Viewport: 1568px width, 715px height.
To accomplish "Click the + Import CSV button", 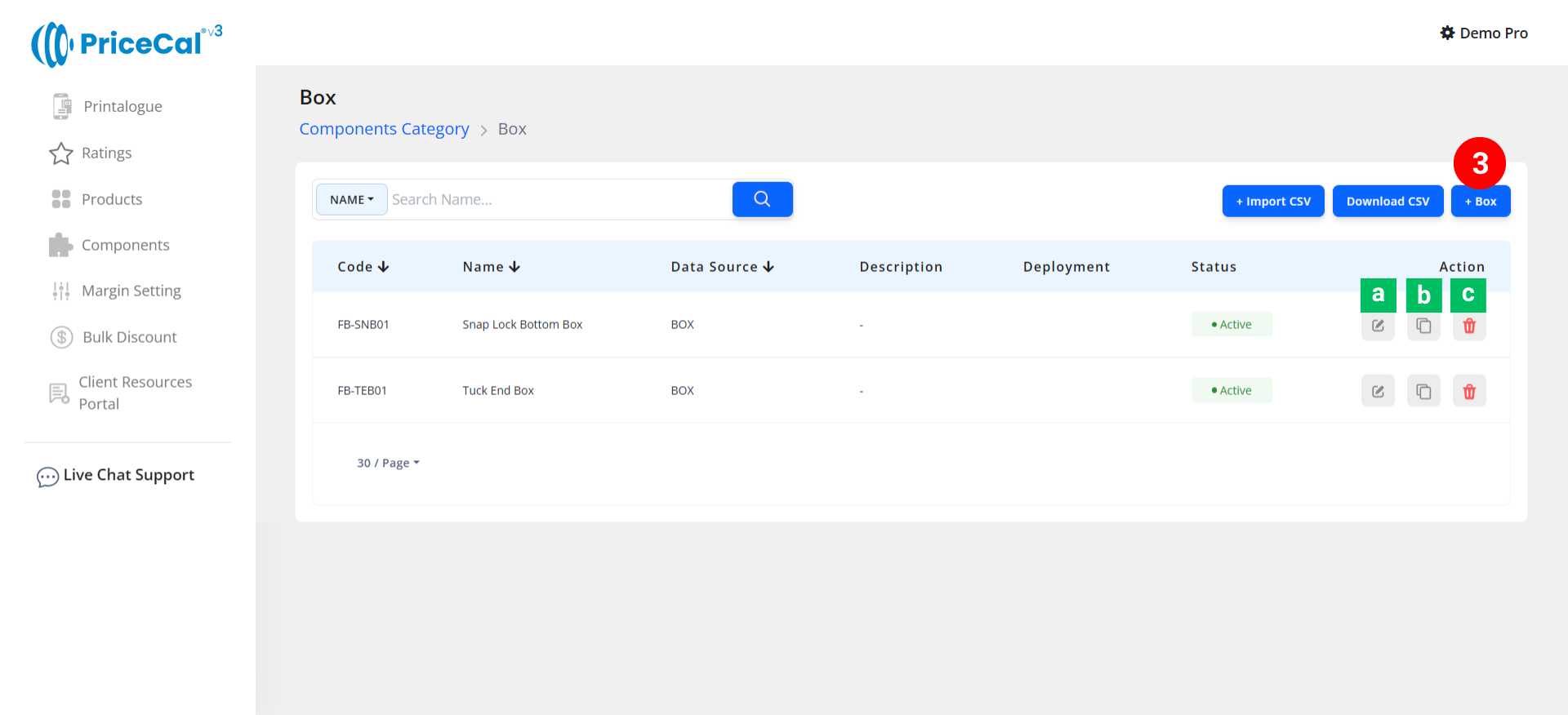I will pyautogui.click(x=1272, y=202).
